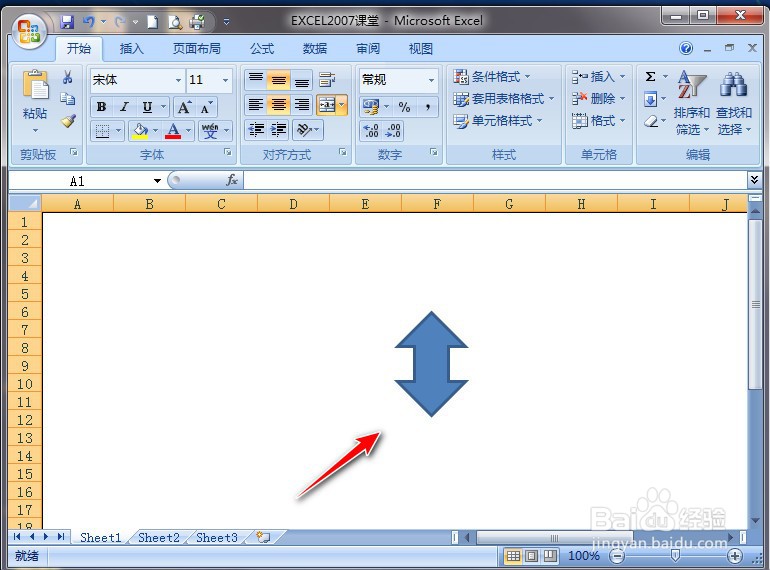Create new blank workbook icon
The width and height of the screenshot is (770, 570).
pos(153,22)
